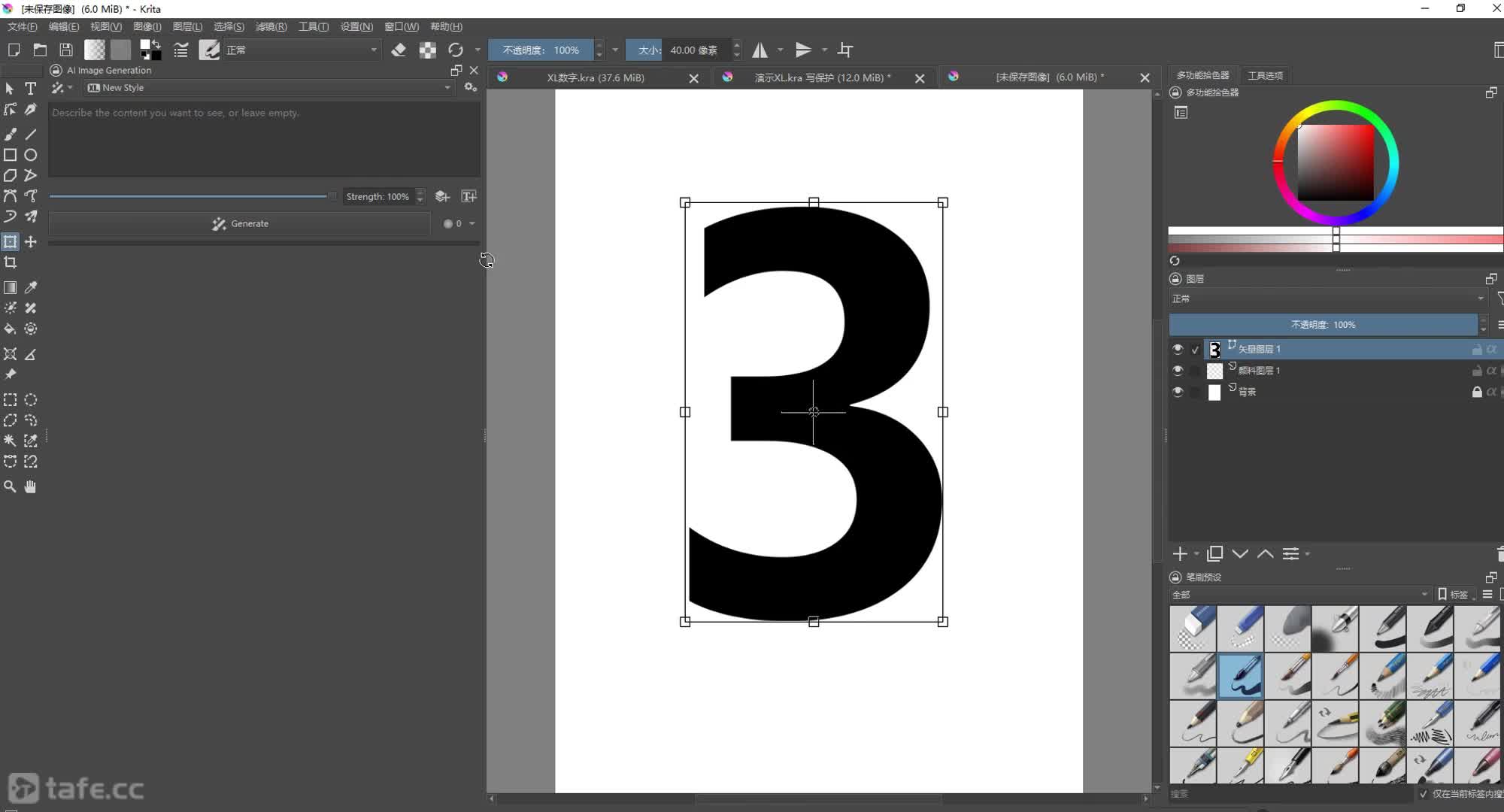
Task: Select the Elliptical Selection tool
Action: (x=31, y=400)
